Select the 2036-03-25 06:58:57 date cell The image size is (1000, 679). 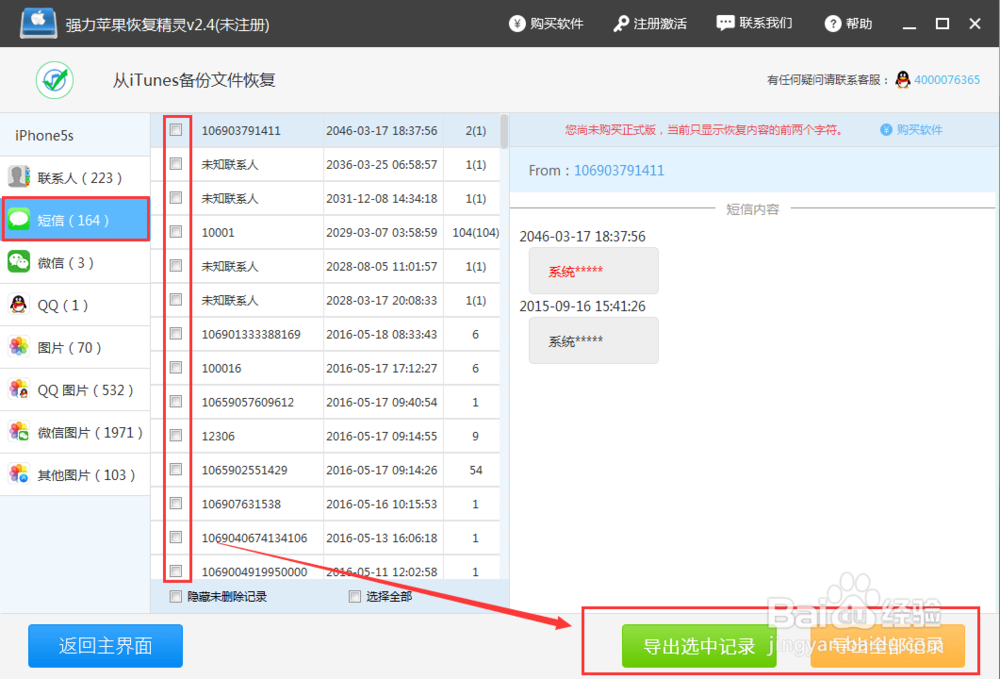point(382,164)
